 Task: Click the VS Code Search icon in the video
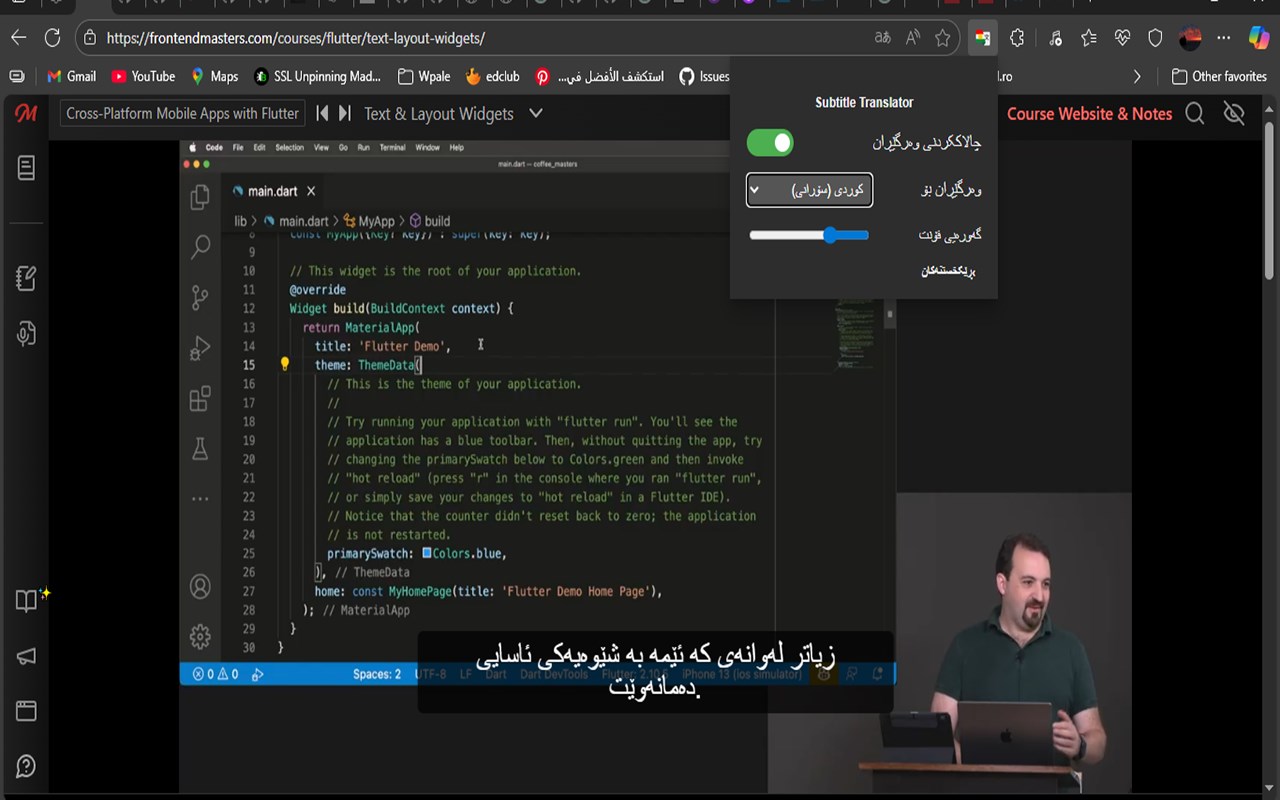(x=200, y=246)
